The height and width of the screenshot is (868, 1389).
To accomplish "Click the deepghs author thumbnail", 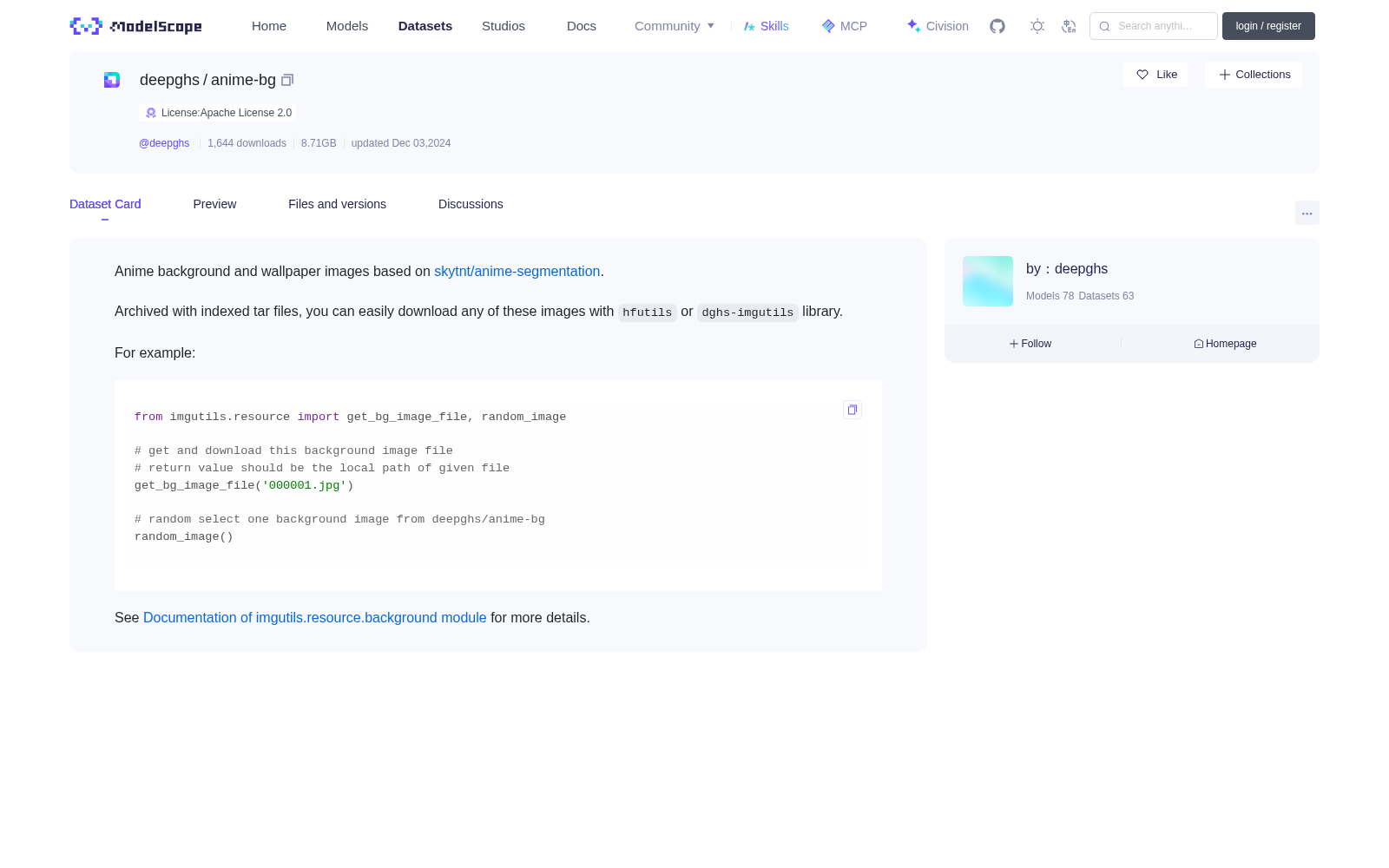I will pyautogui.click(x=988, y=281).
